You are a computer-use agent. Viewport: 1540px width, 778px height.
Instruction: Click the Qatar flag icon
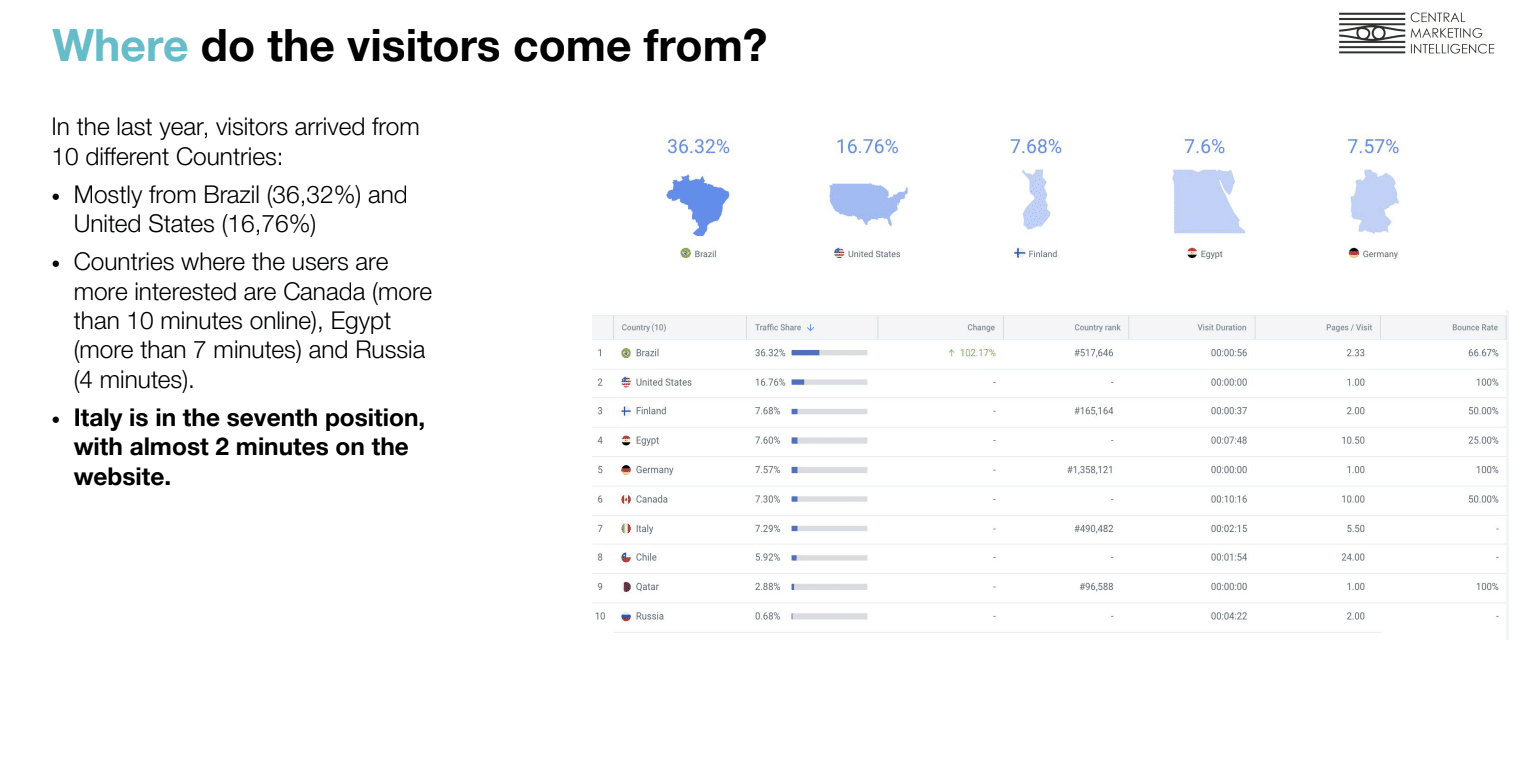pos(626,587)
